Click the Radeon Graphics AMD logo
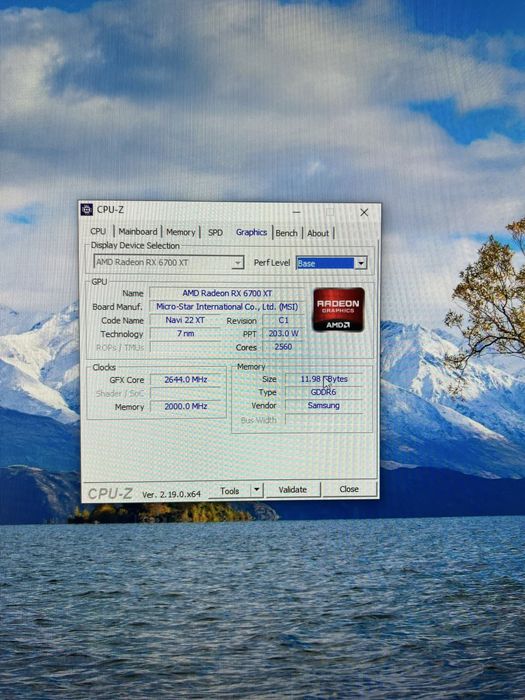This screenshot has height=700, width=525. (x=338, y=309)
